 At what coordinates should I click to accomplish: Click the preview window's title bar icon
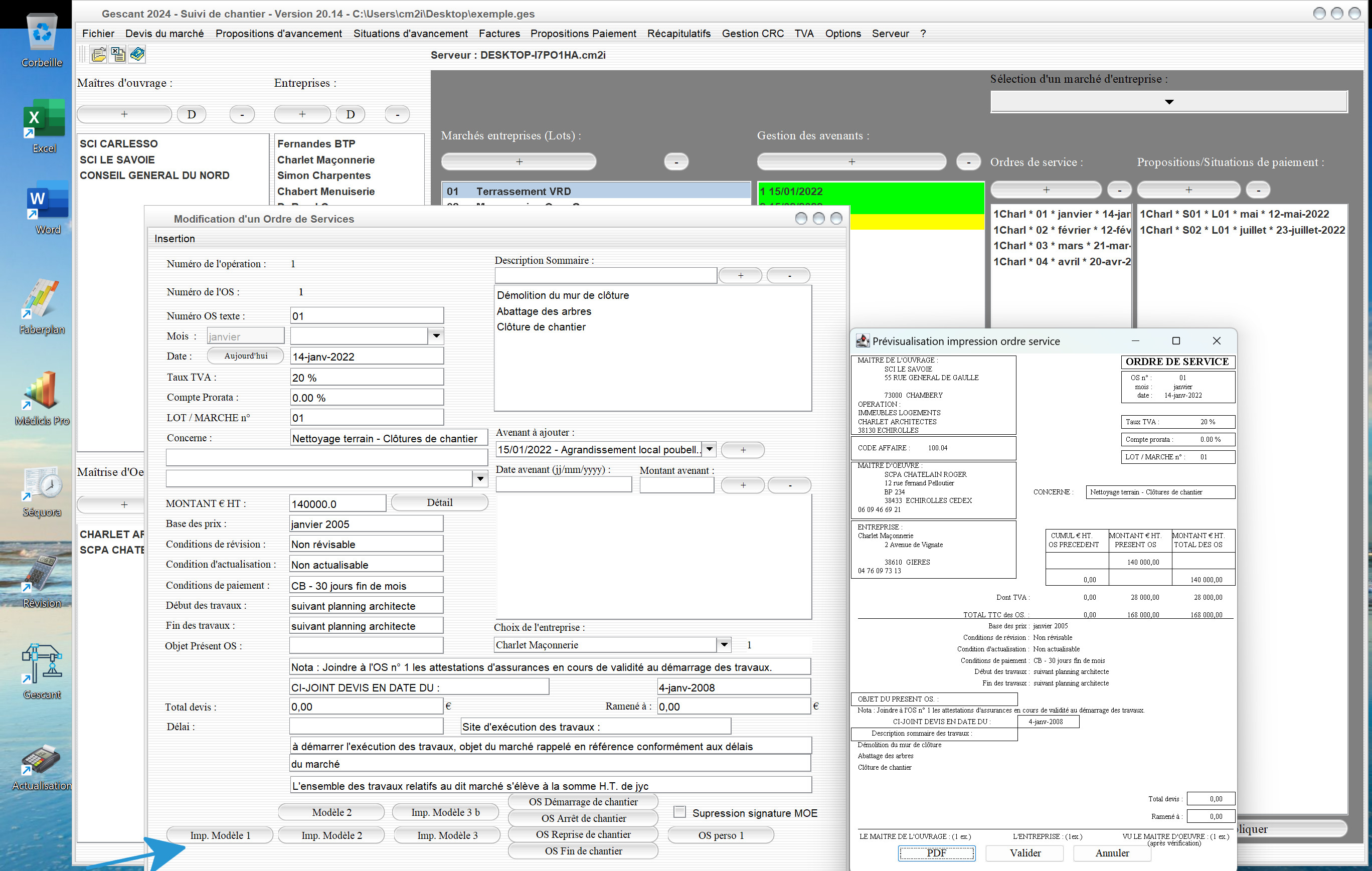click(x=863, y=341)
